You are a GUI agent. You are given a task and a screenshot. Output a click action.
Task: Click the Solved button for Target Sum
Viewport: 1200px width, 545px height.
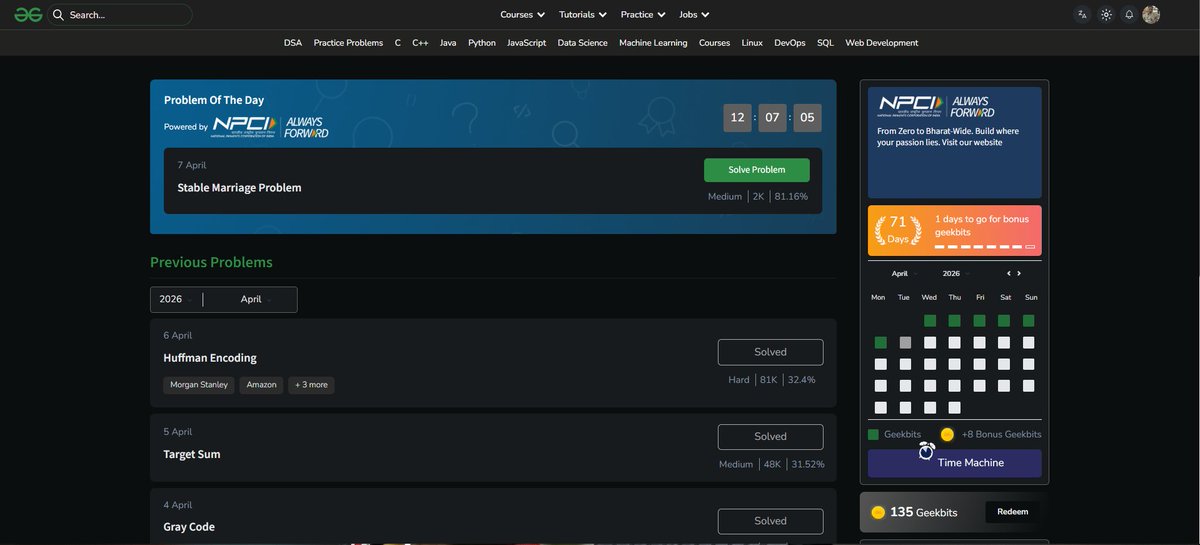coord(771,437)
